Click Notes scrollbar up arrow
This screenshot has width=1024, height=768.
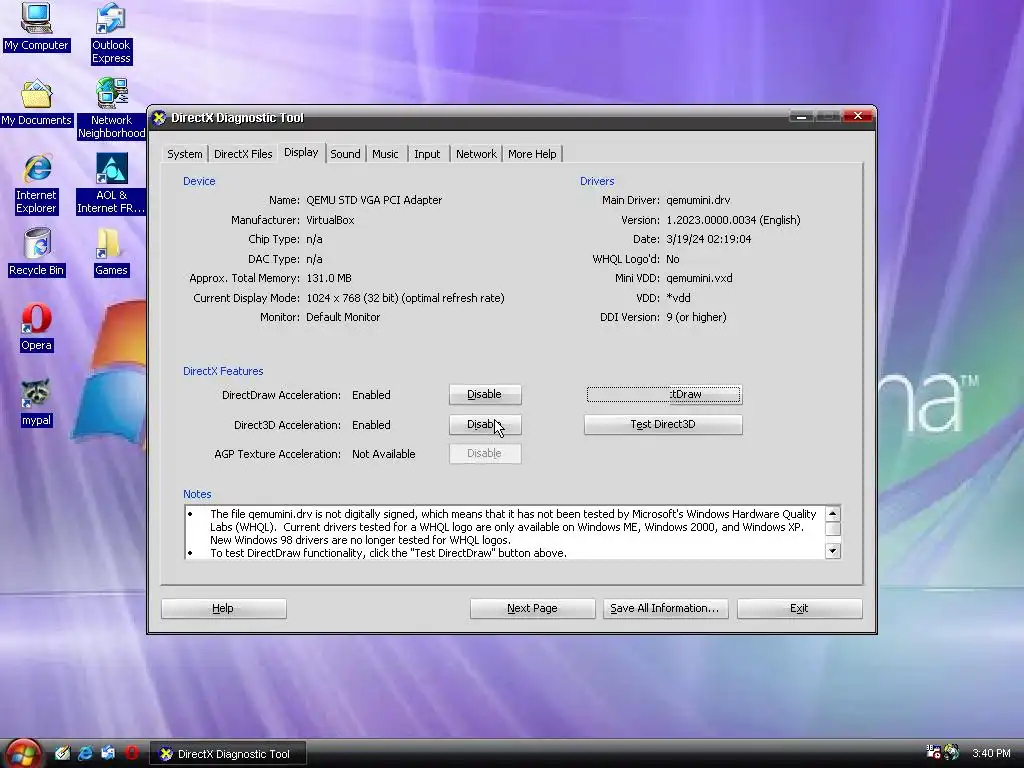click(x=833, y=513)
